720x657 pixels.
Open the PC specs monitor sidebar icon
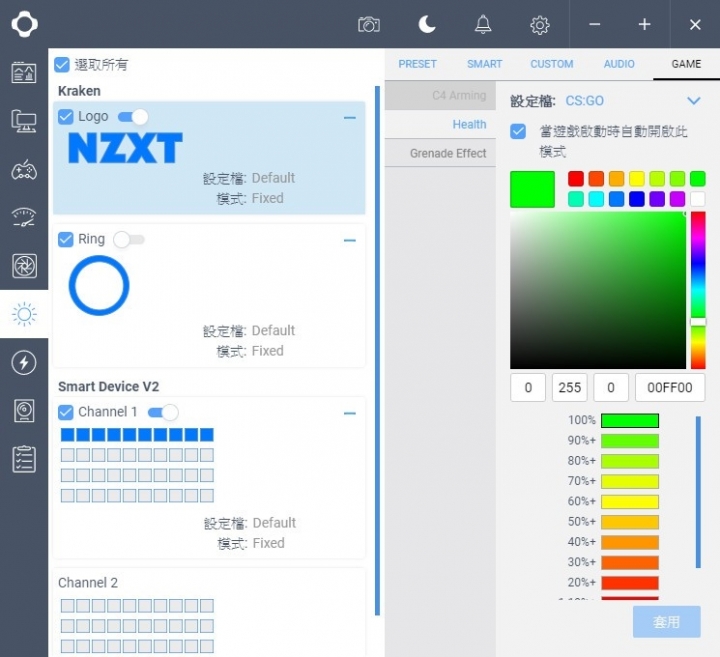pyautogui.click(x=24, y=121)
